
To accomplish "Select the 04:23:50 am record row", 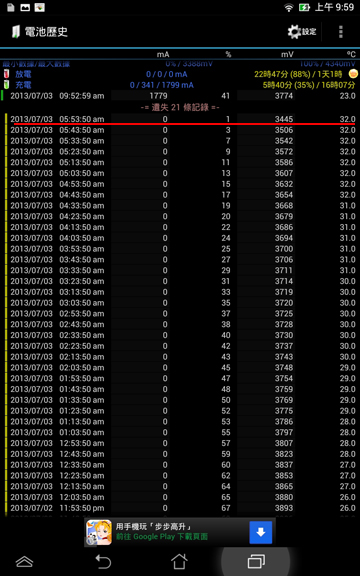I will pyautogui.click(x=180, y=216).
